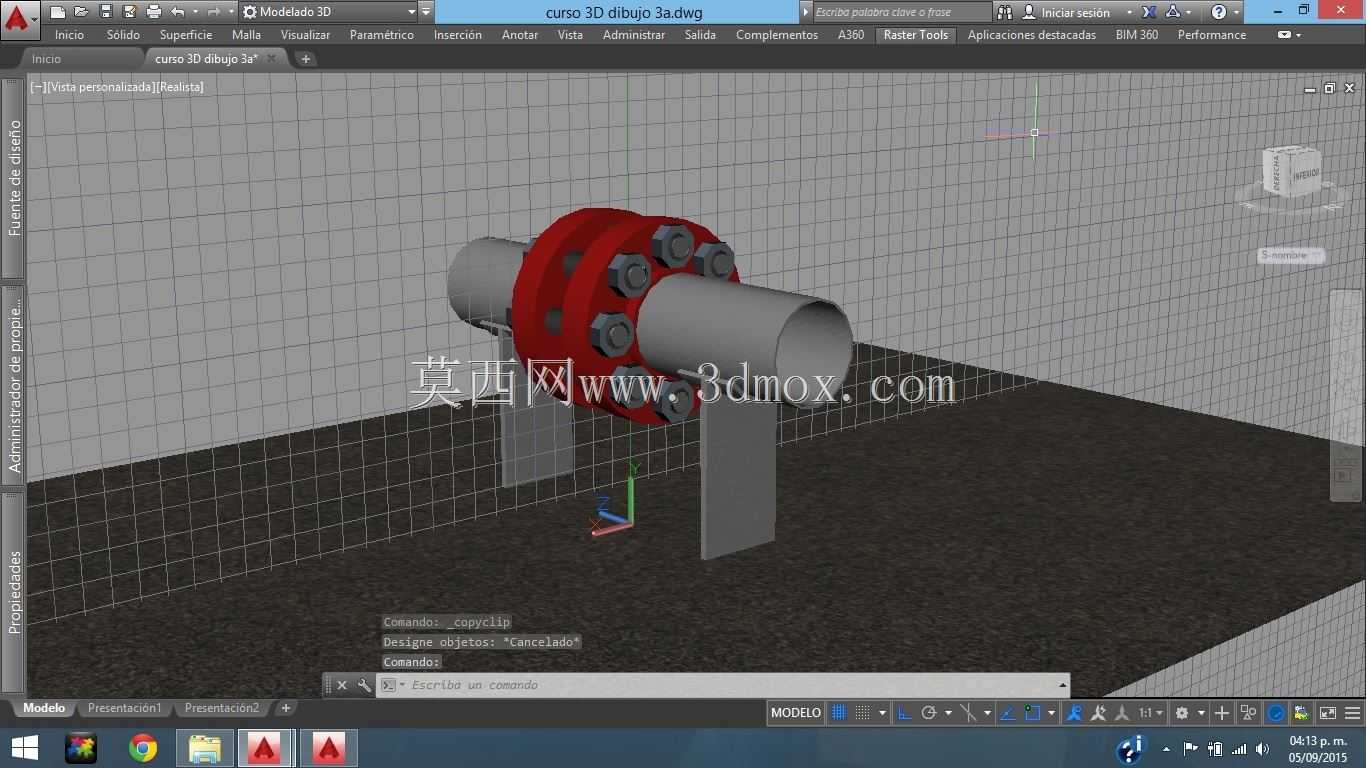Screen dimensions: 1366x768
Task: Expand the snap mode settings arrow
Action: point(882,713)
